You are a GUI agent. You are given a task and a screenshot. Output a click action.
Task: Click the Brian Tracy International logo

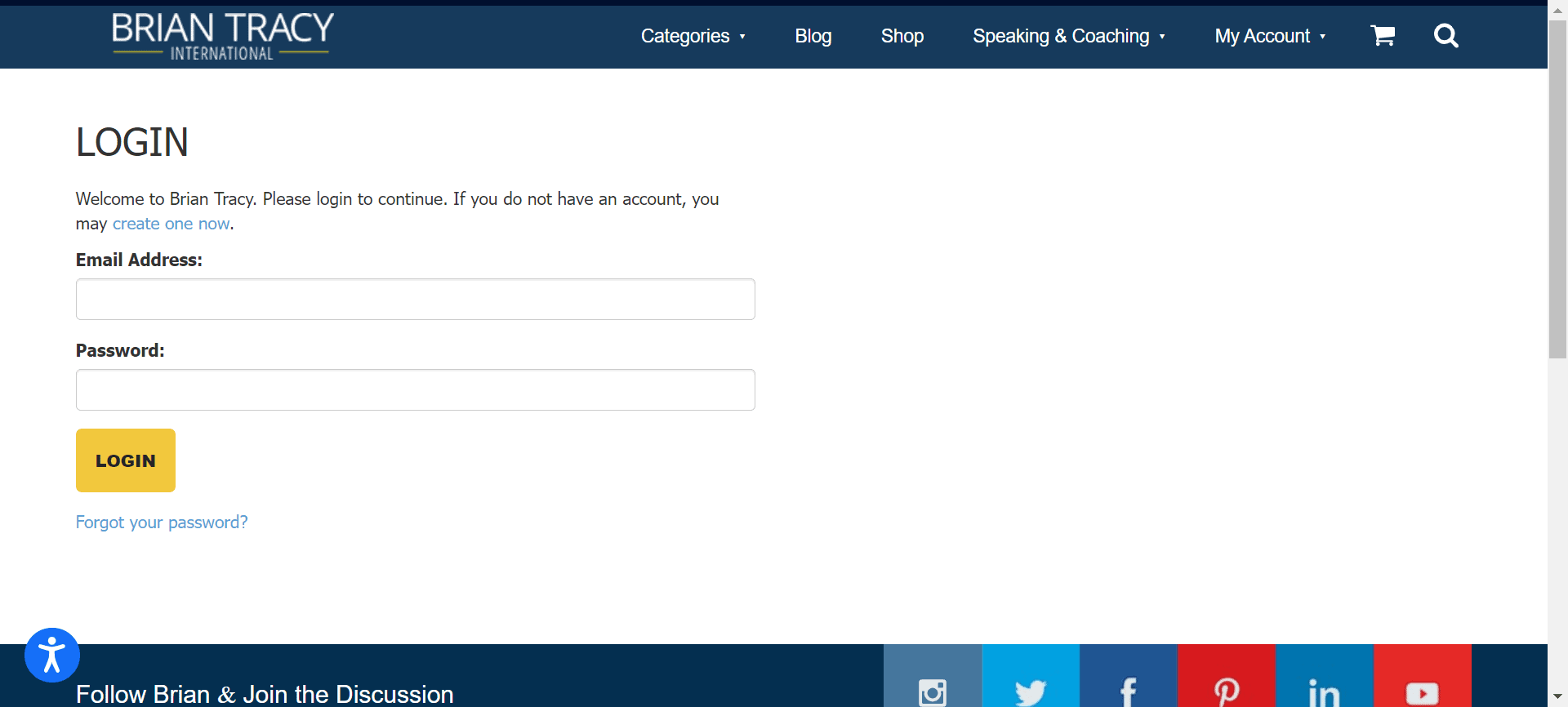(222, 37)
